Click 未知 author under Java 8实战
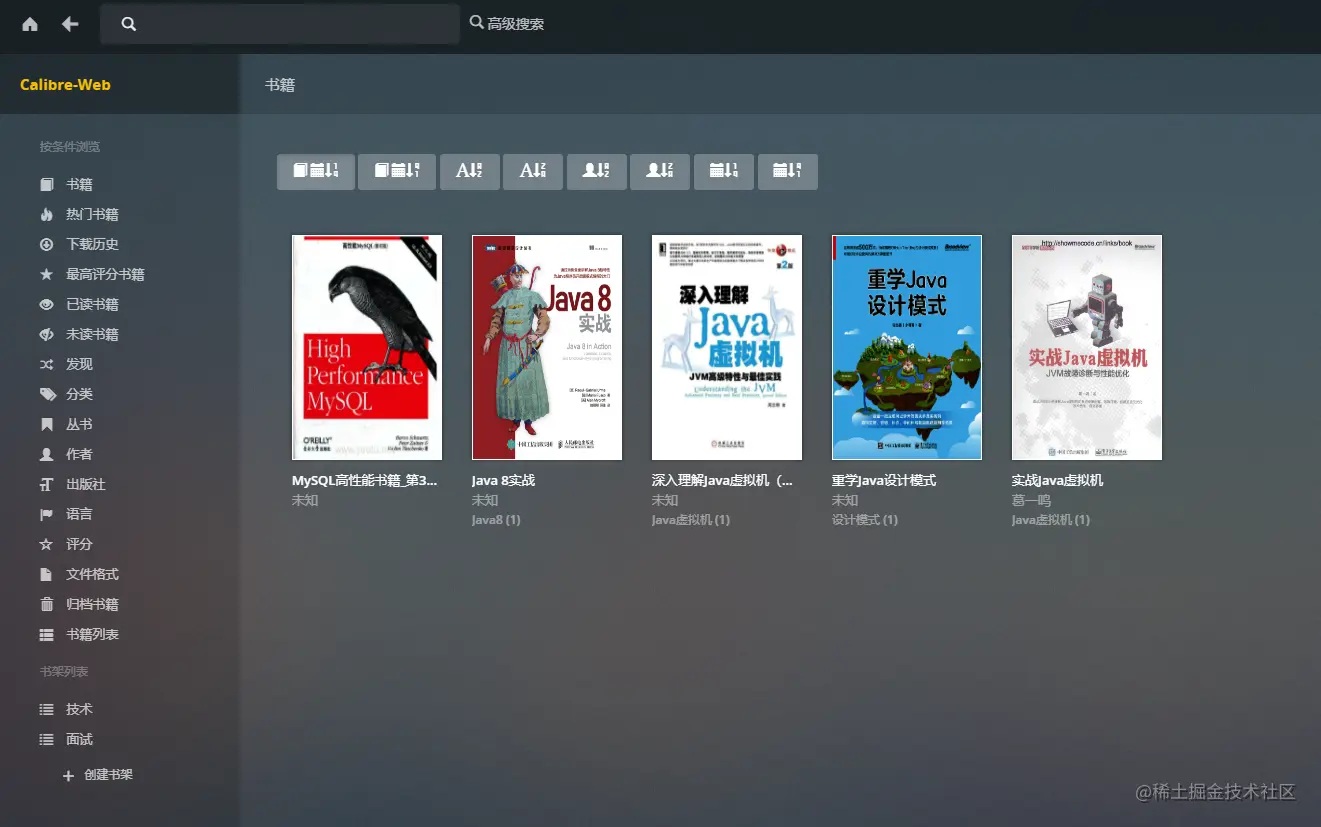Image resolution: width=1321 pixels, height=827 pixels. pos(485,500)
